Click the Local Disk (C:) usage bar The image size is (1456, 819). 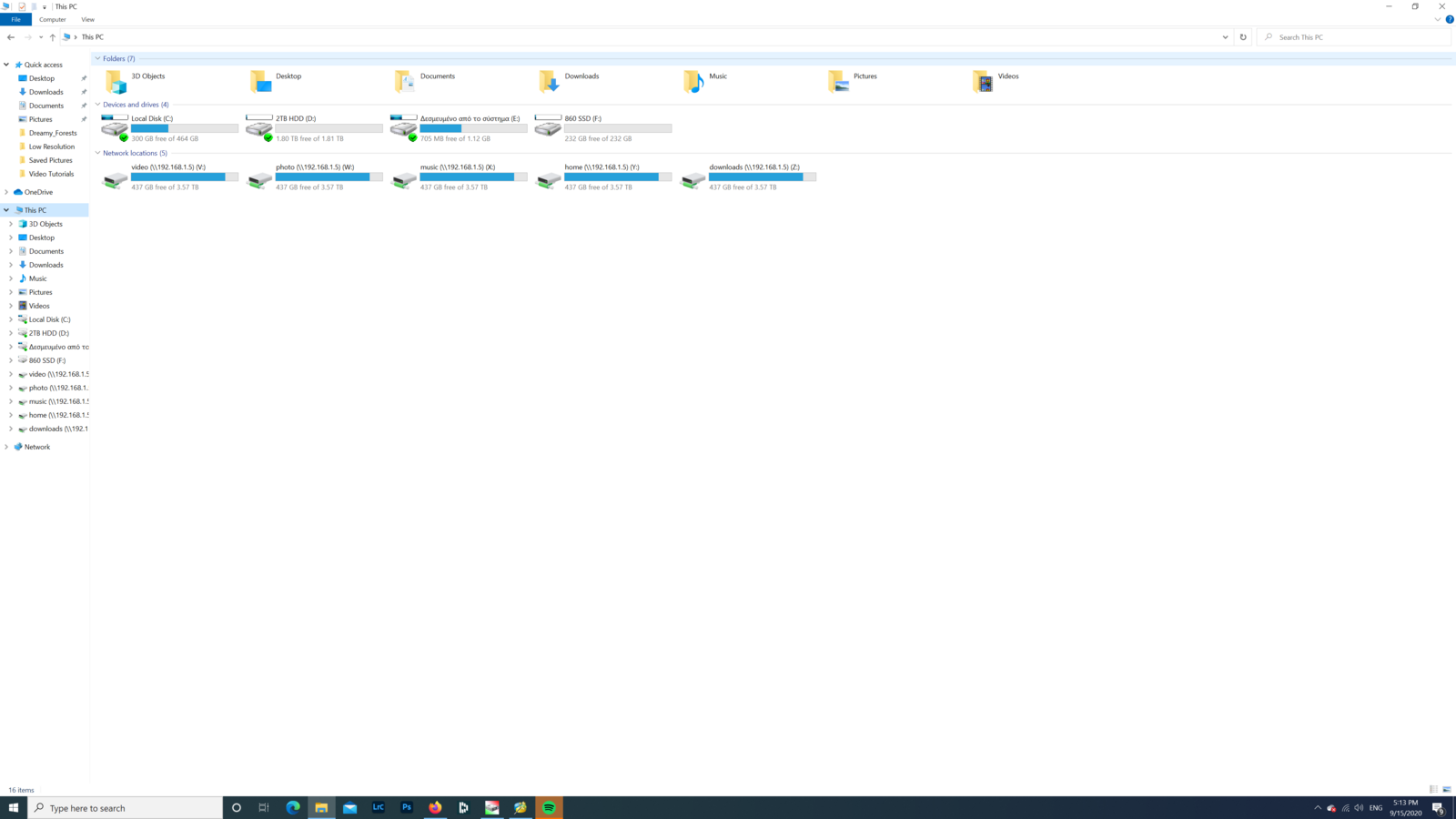185,128
